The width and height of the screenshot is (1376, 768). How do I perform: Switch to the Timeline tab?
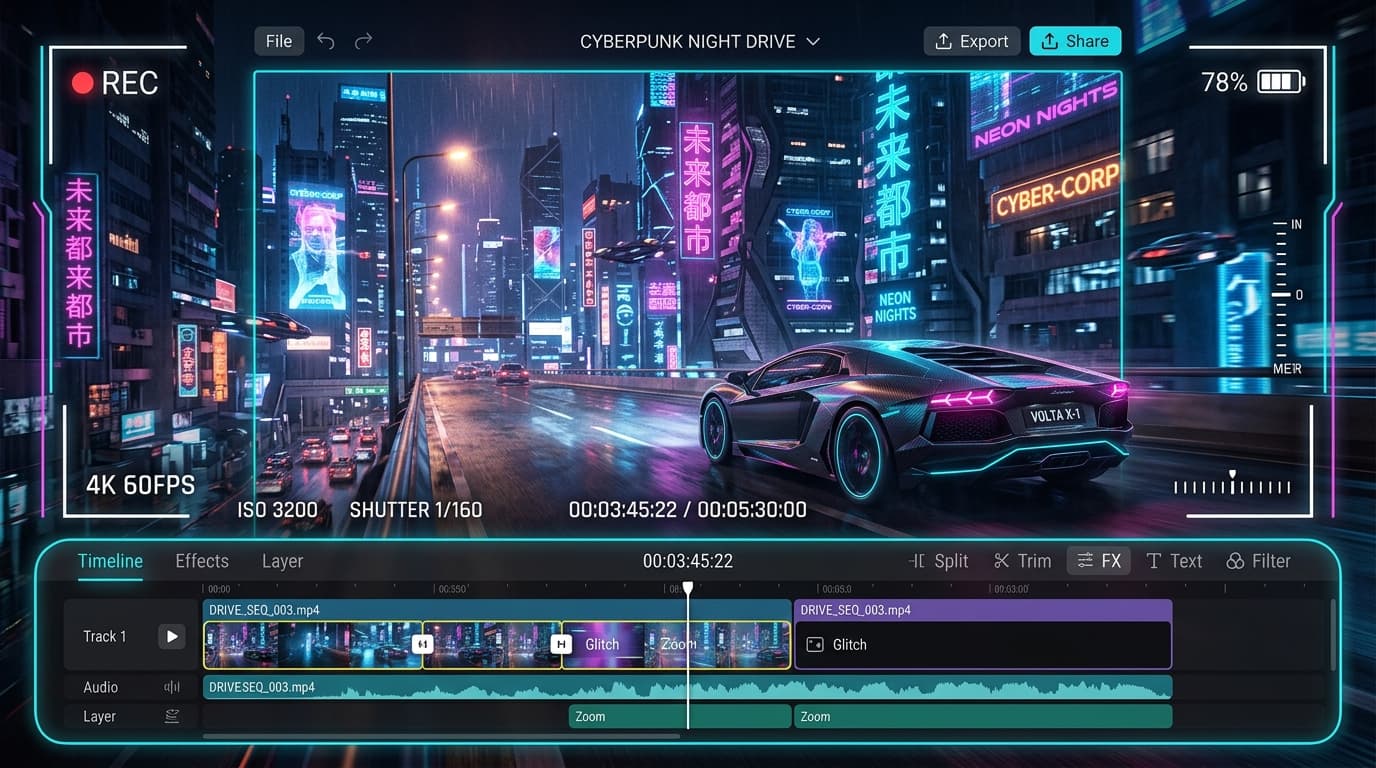(x=110, y=561)
